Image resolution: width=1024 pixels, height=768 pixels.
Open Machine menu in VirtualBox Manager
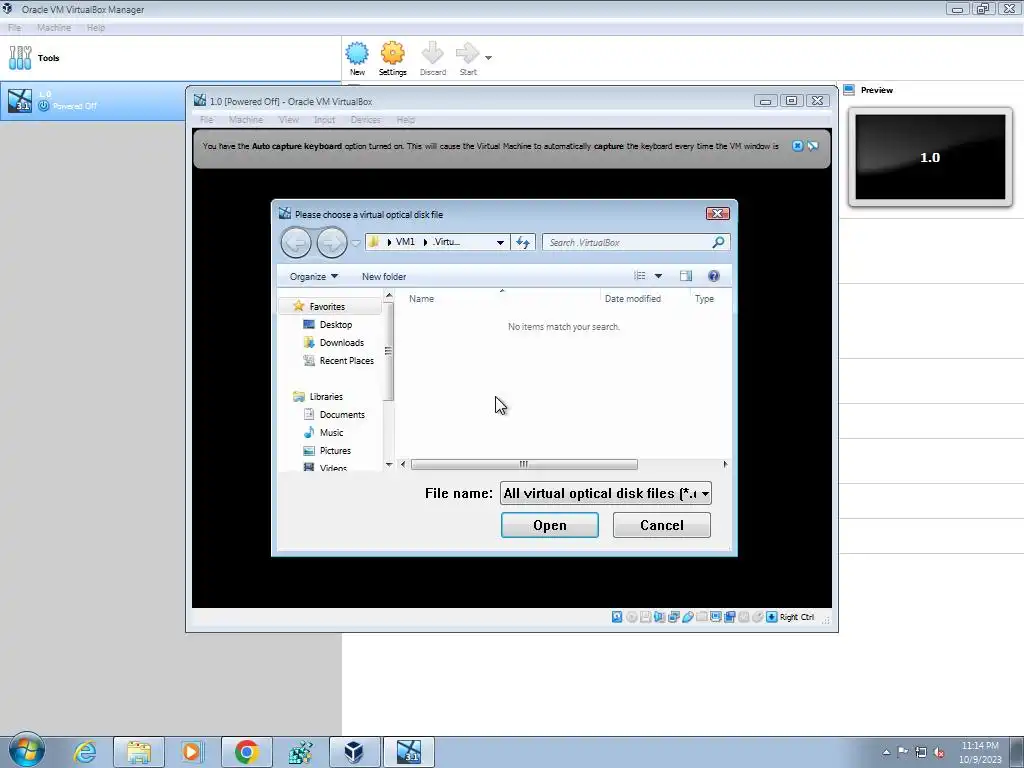[x=54, y=27]
